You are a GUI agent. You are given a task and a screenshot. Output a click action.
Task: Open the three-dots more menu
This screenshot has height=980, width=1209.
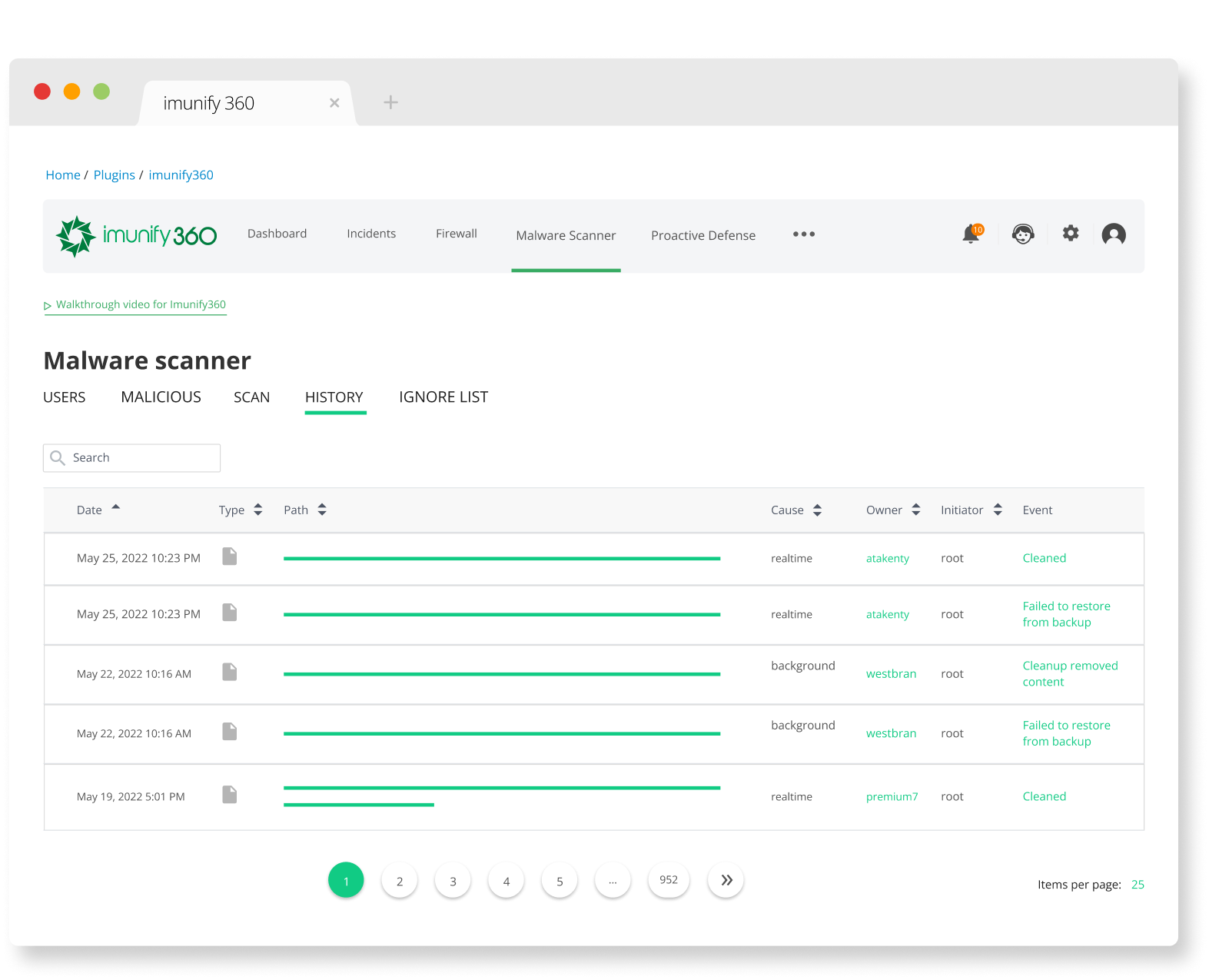point(804,234)
